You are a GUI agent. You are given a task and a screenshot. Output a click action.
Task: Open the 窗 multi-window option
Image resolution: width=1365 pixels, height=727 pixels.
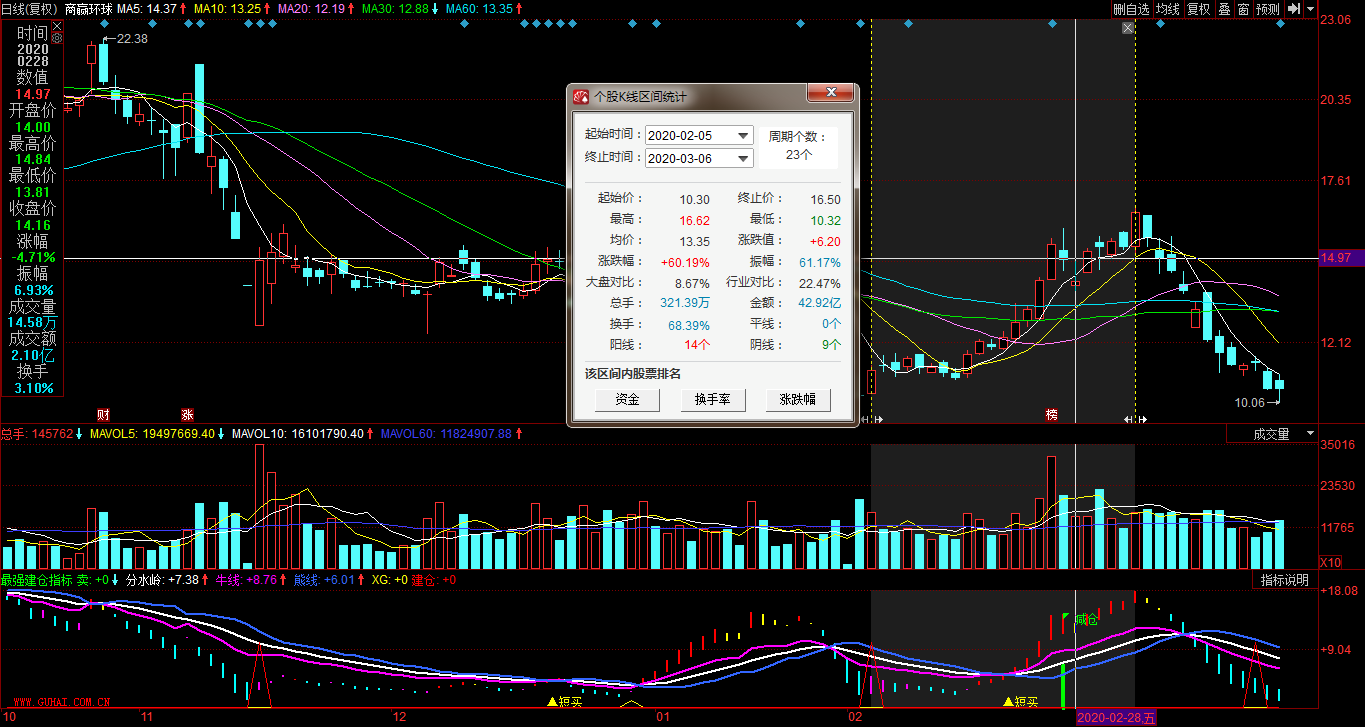(x=1243, y=9)
